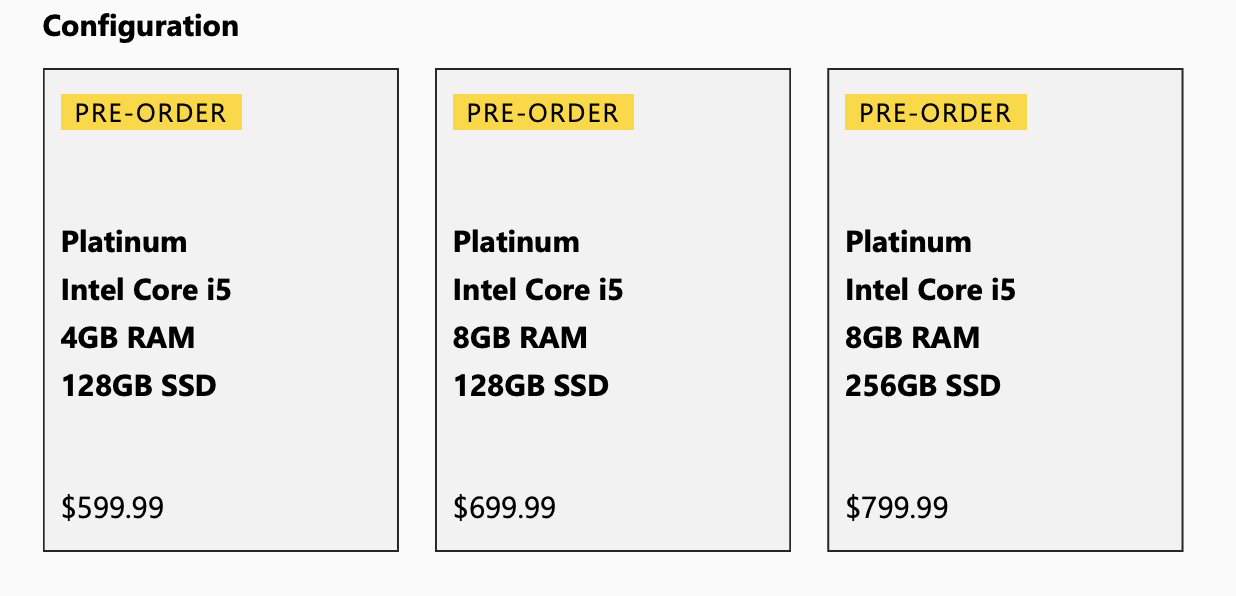Click the Configuration heading

(x=140, y=26)
